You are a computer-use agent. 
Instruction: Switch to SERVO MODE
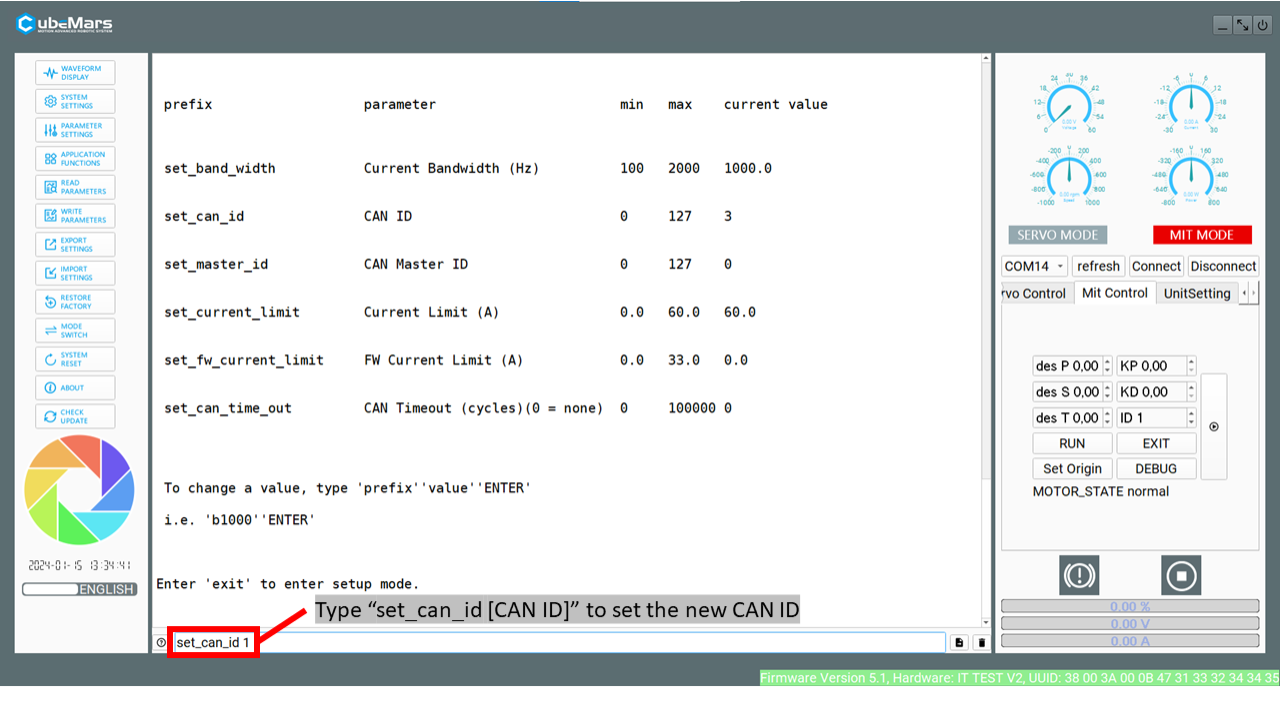(x=1057, y=235)
